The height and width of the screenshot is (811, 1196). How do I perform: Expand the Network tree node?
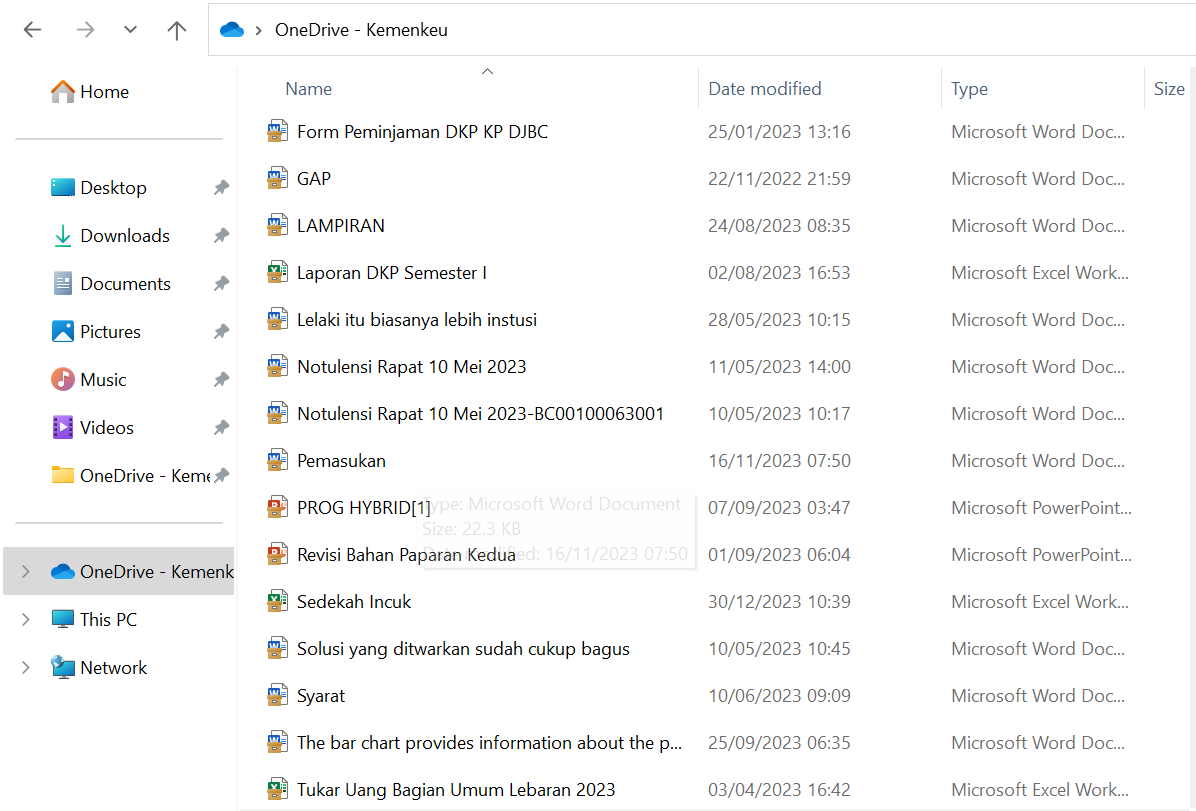click(26, 668)
